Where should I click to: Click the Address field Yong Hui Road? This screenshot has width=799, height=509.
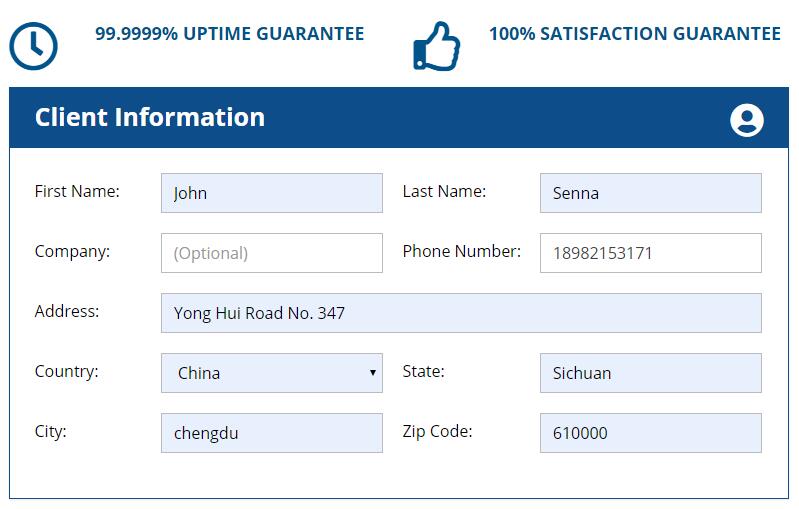[461, 313]
